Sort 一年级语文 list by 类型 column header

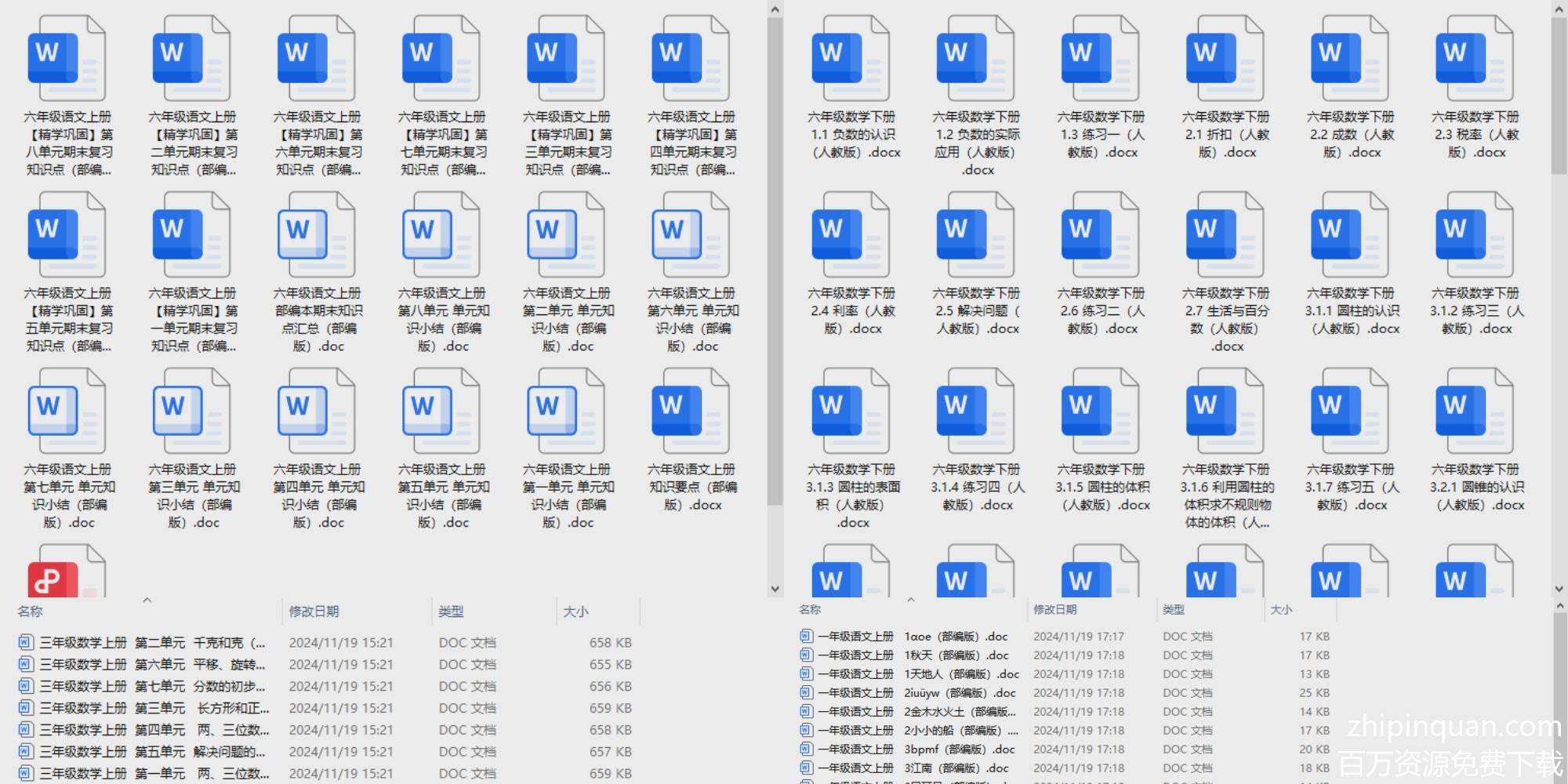point(1174,610)
